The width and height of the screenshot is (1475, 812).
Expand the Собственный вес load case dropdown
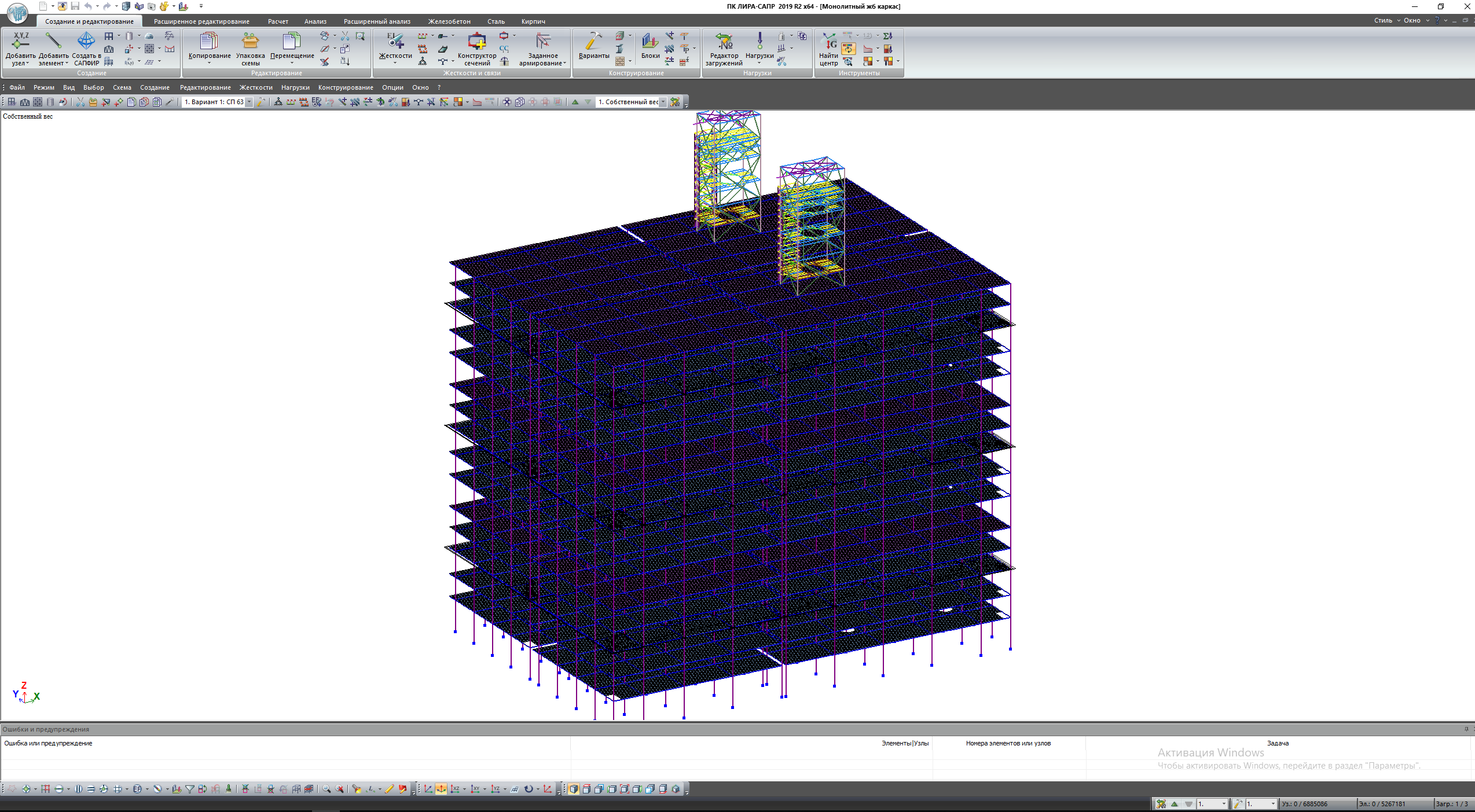[663, 102]
